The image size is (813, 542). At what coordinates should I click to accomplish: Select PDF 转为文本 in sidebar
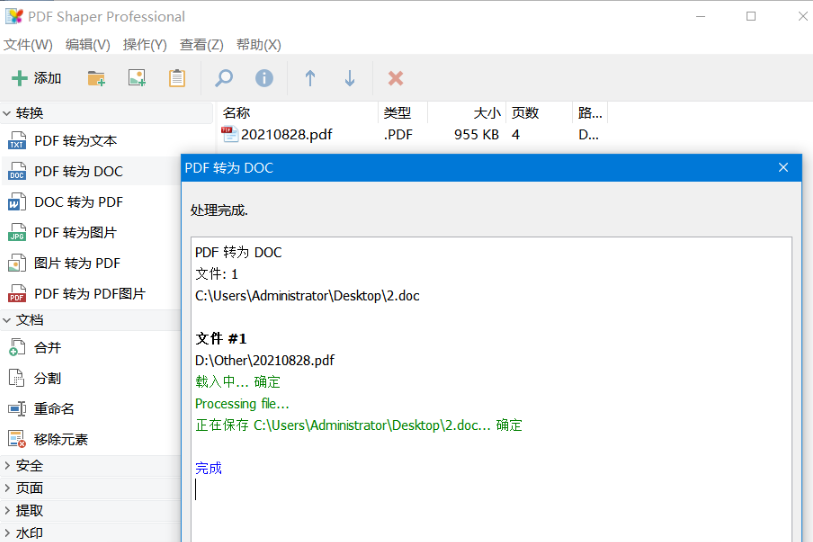click(76, 141)
